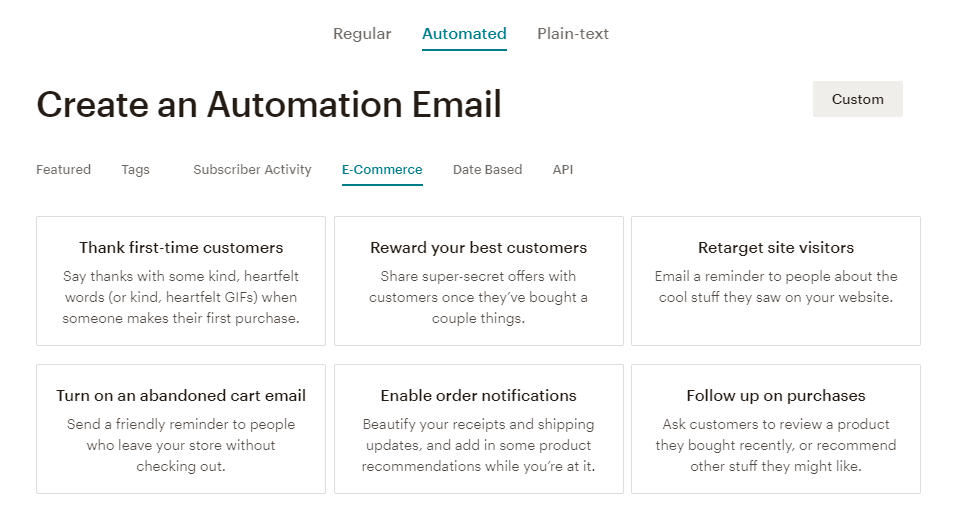The image size is (960, 509).
Task: Click the Custom button
Action: (x=857, y=99)
